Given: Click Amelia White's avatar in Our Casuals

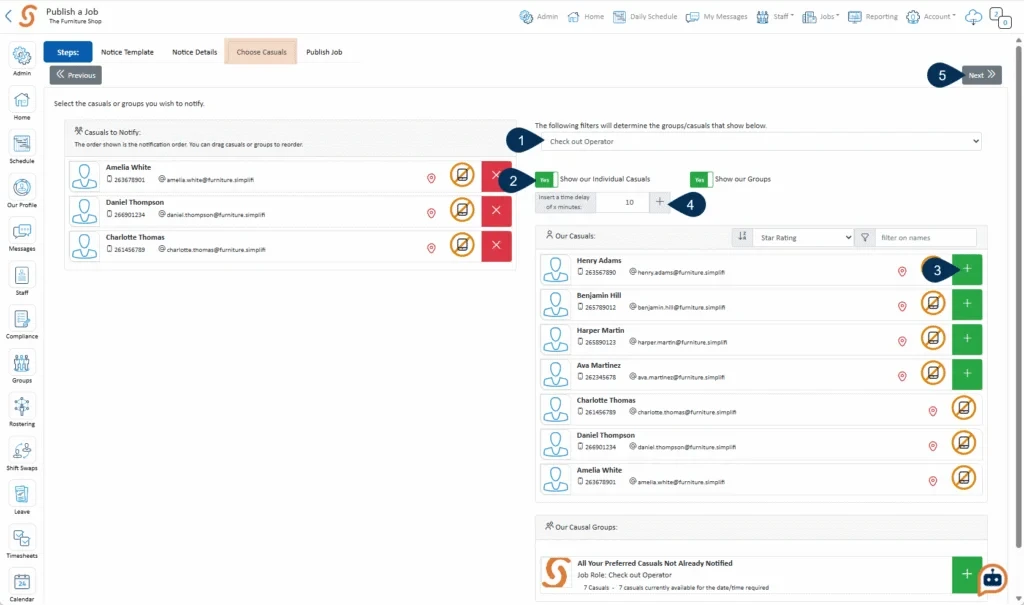Looking at the screenshot, I should click(556, 478).
